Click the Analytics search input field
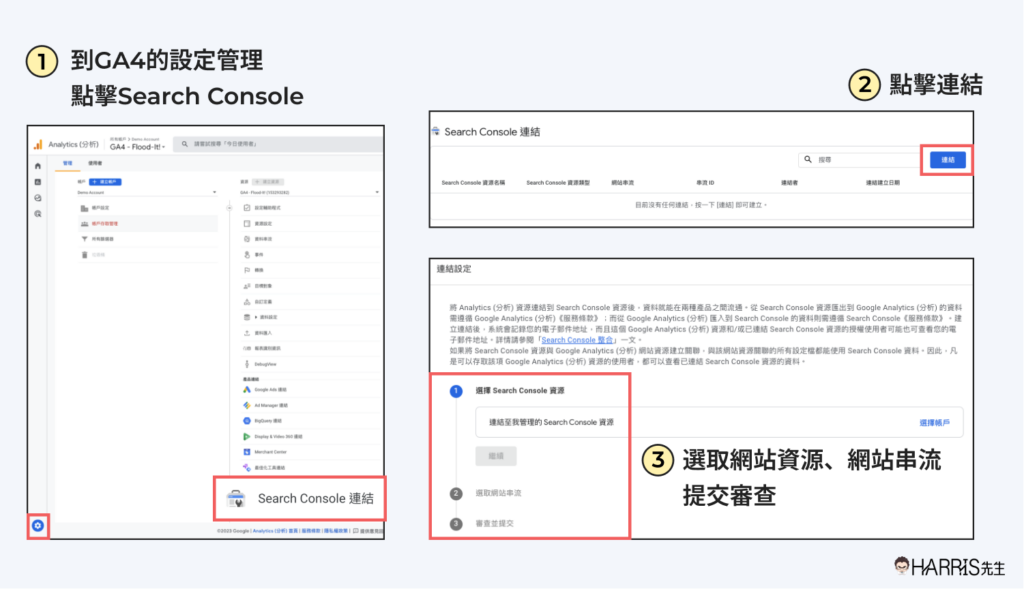1024x589 pixels. click(279, 144)
